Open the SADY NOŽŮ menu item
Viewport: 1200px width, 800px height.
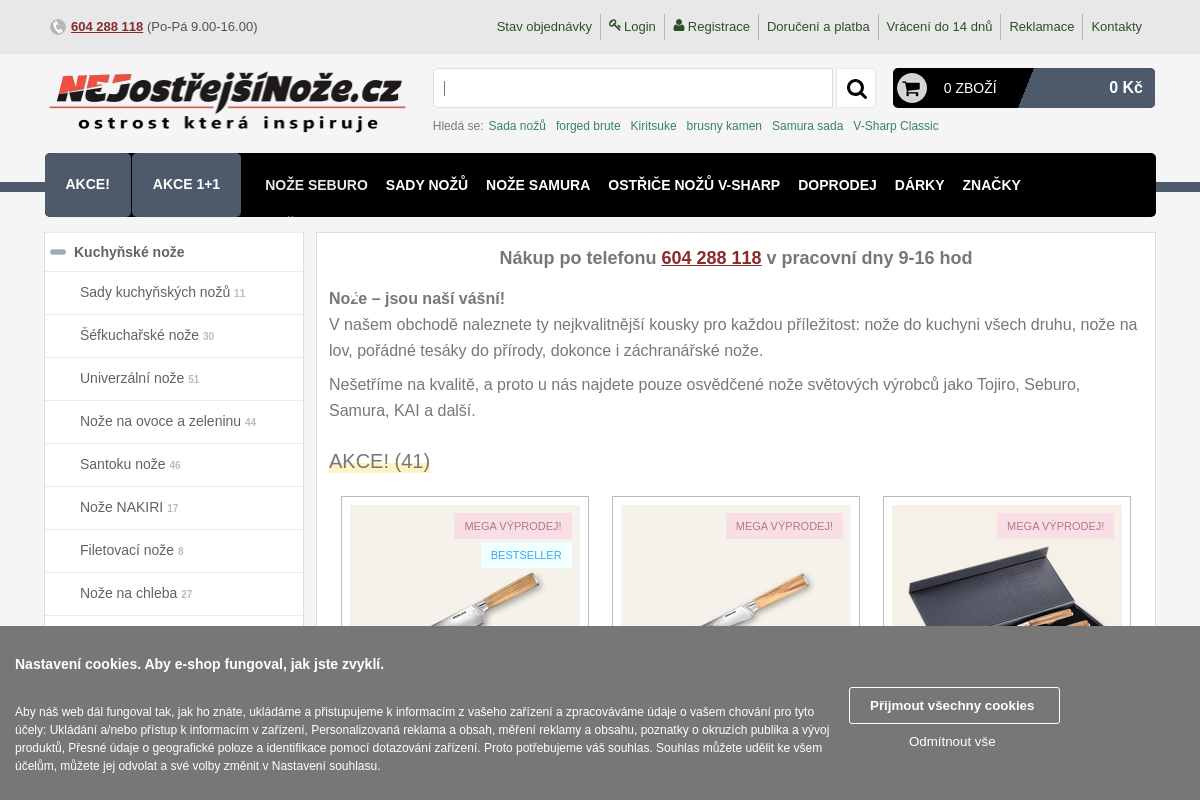point(427,185)
